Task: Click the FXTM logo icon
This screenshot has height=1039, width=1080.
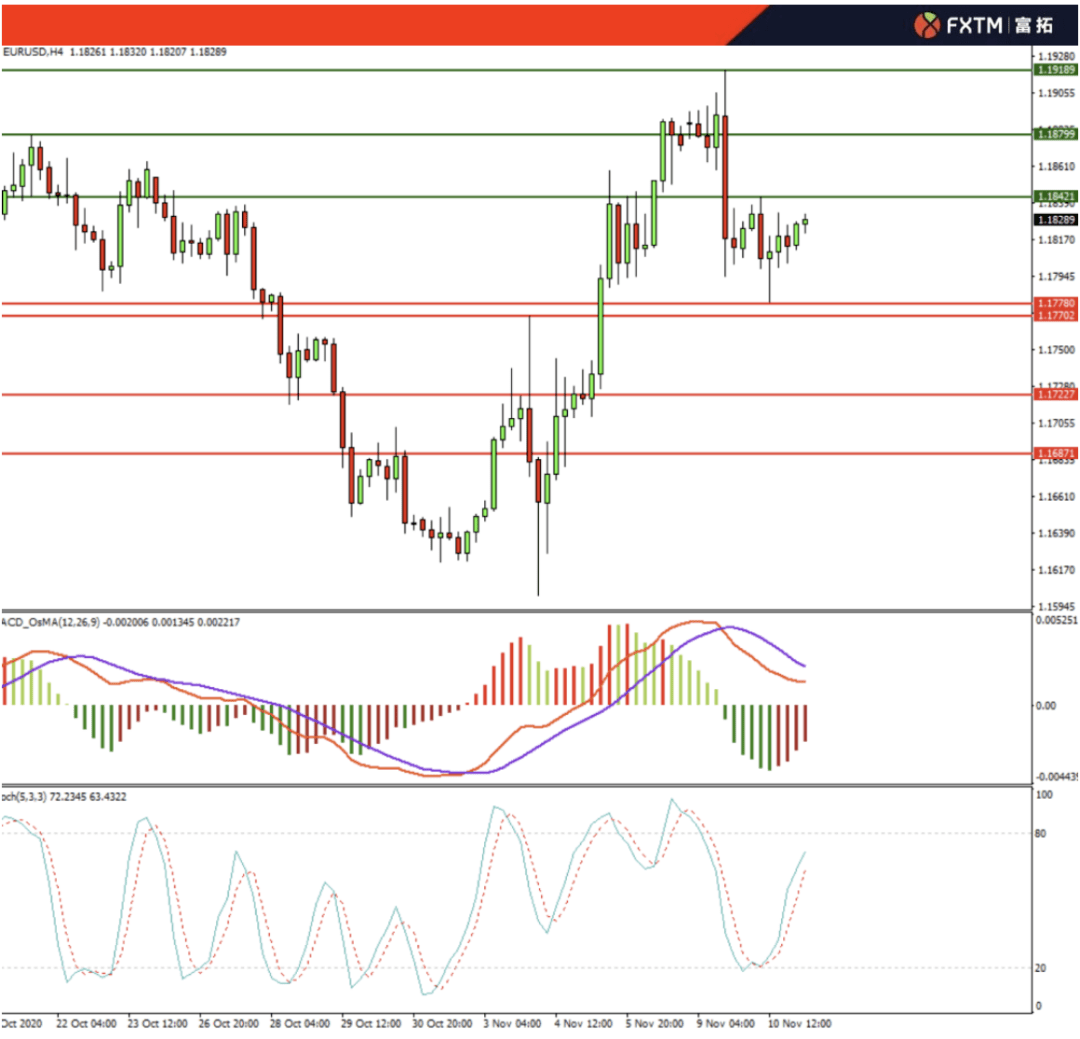Action: (x=929, y=26)
